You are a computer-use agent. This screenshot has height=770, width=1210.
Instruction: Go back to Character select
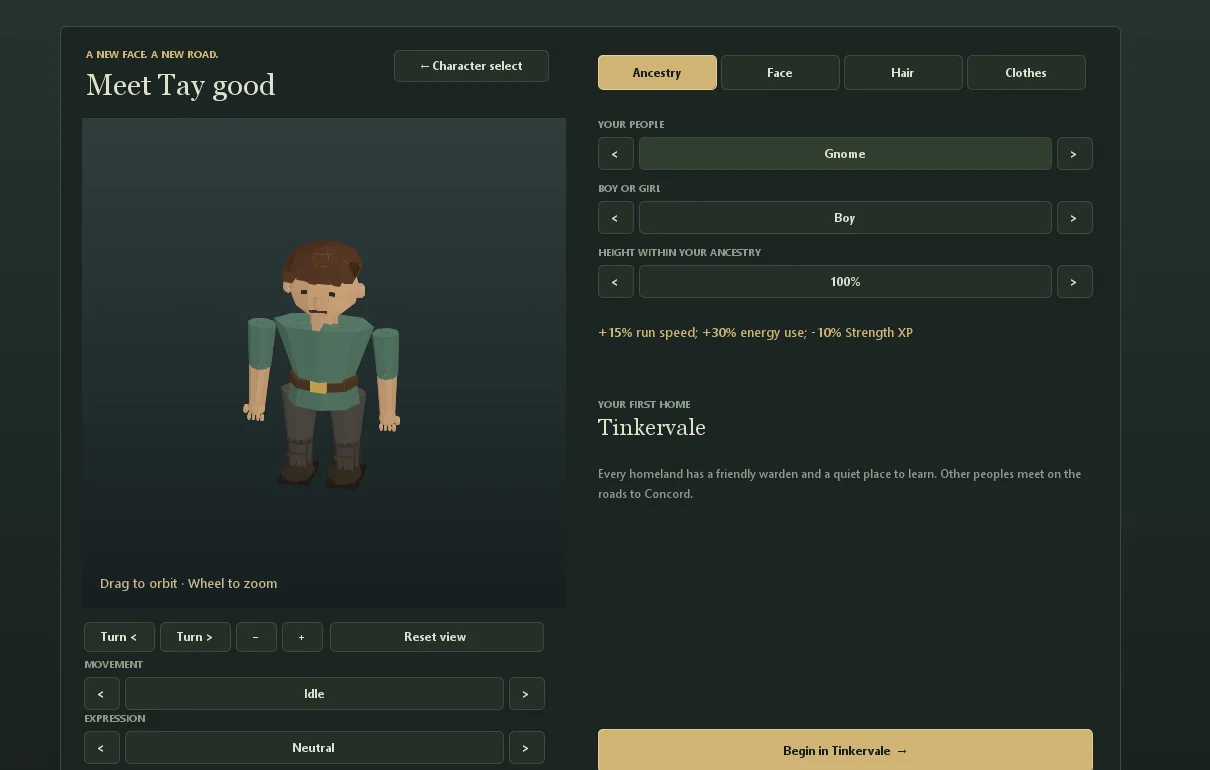471,66
